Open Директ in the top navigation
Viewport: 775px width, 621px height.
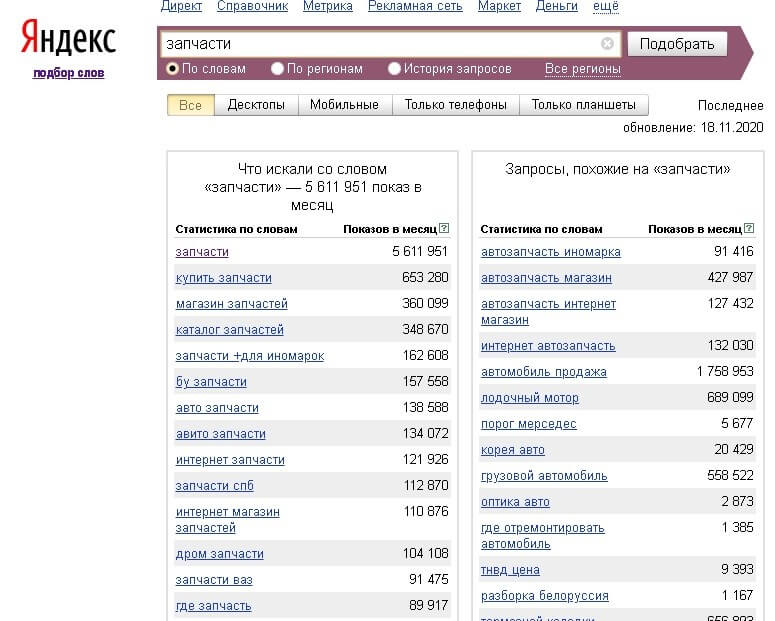tap(181, 6)
